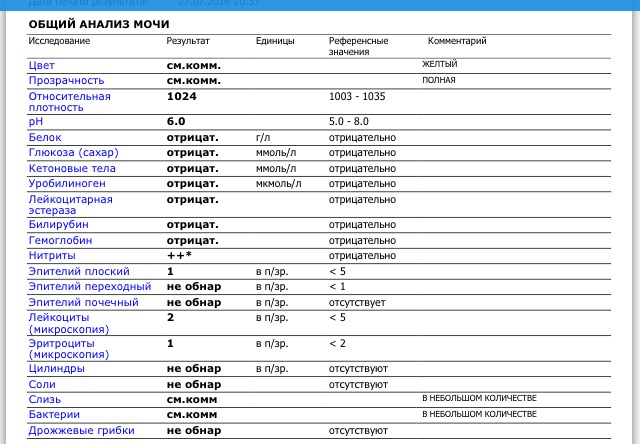Click the Нитриты result value ++*
Image resolution: width=640 pixels, height=444 pixels.
[x=178, y=256]
